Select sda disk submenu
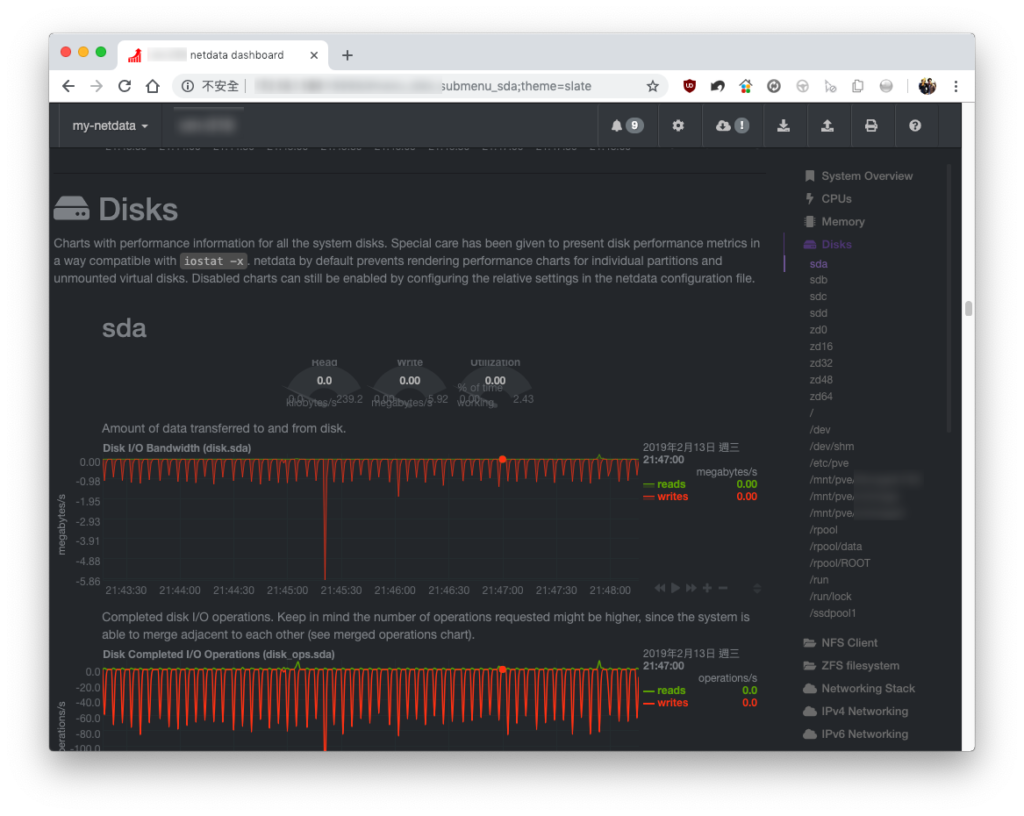This screenshot has height=816, width=1024. (x=818, y=264)
